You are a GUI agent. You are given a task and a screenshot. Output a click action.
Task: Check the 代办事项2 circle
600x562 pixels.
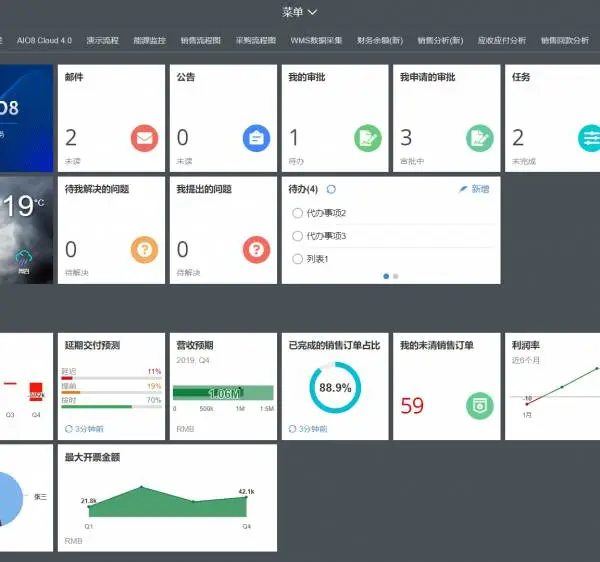(297, 213)
